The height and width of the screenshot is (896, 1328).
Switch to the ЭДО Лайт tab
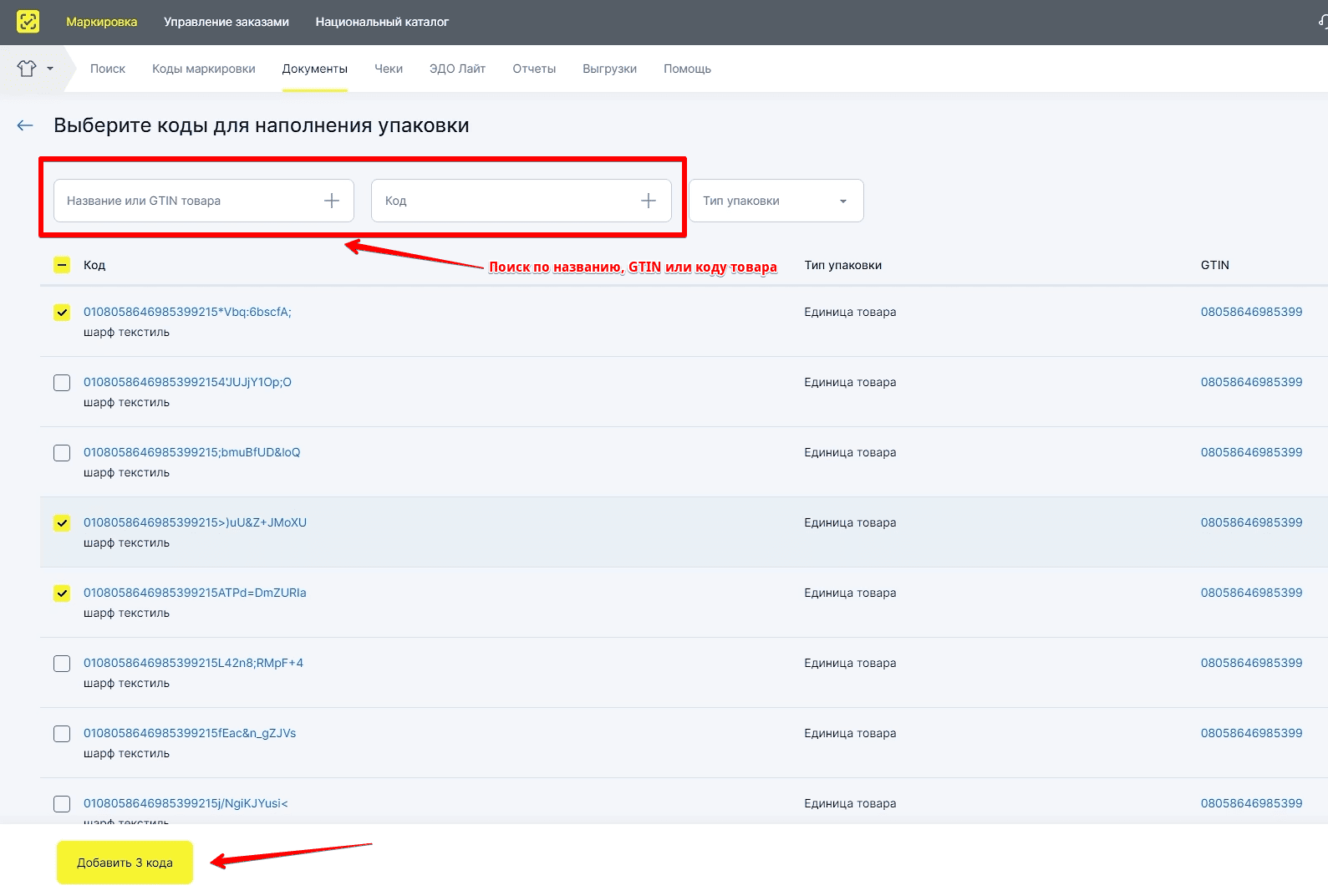(458, 69)
